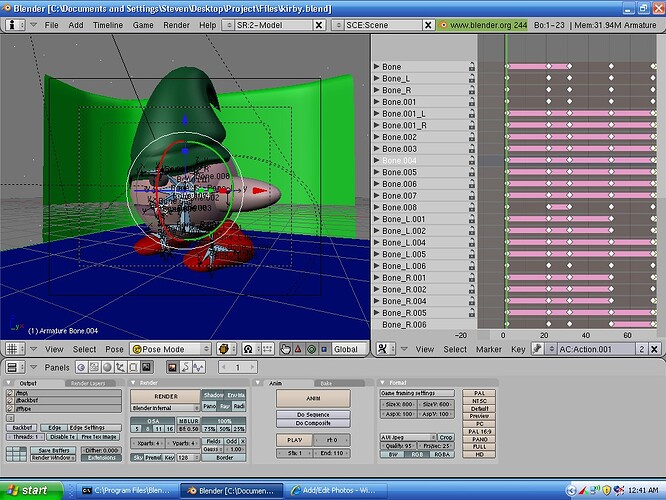
Task: Select the RGB color output option
Action: [x=418, y=455]
